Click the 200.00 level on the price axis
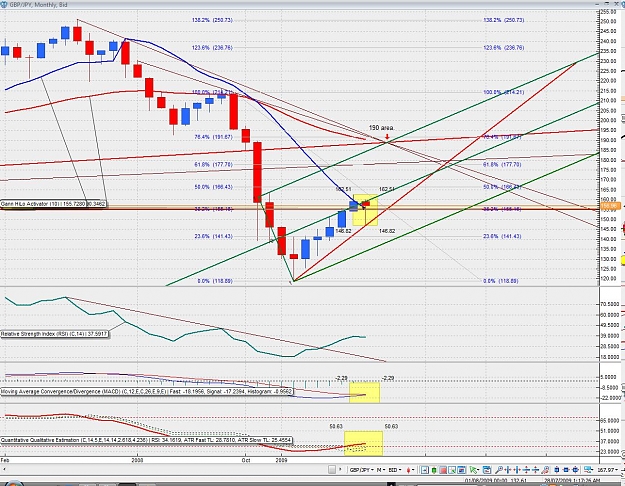Image resolution: width=625 pixels, height=486 pixels. (609, 120)
